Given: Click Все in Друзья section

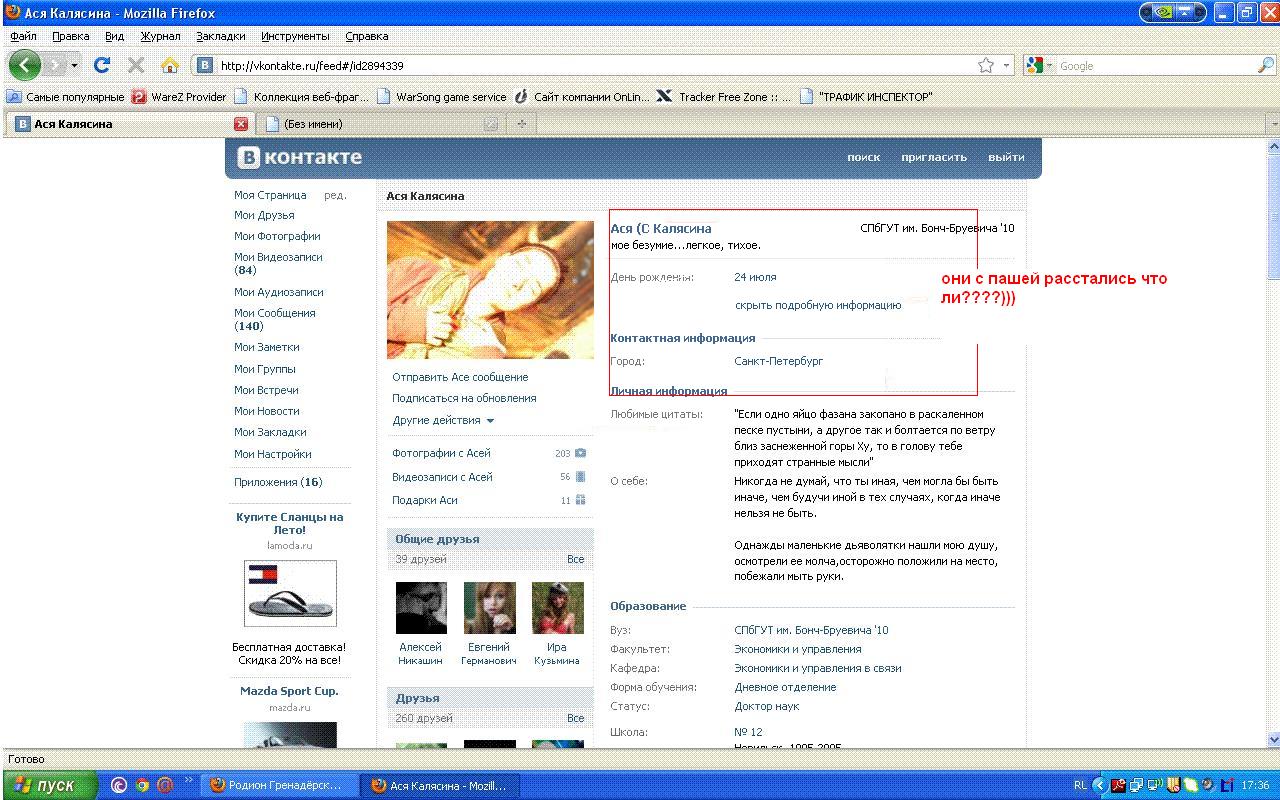Looking at the screenshot, I should click(575, 718).
